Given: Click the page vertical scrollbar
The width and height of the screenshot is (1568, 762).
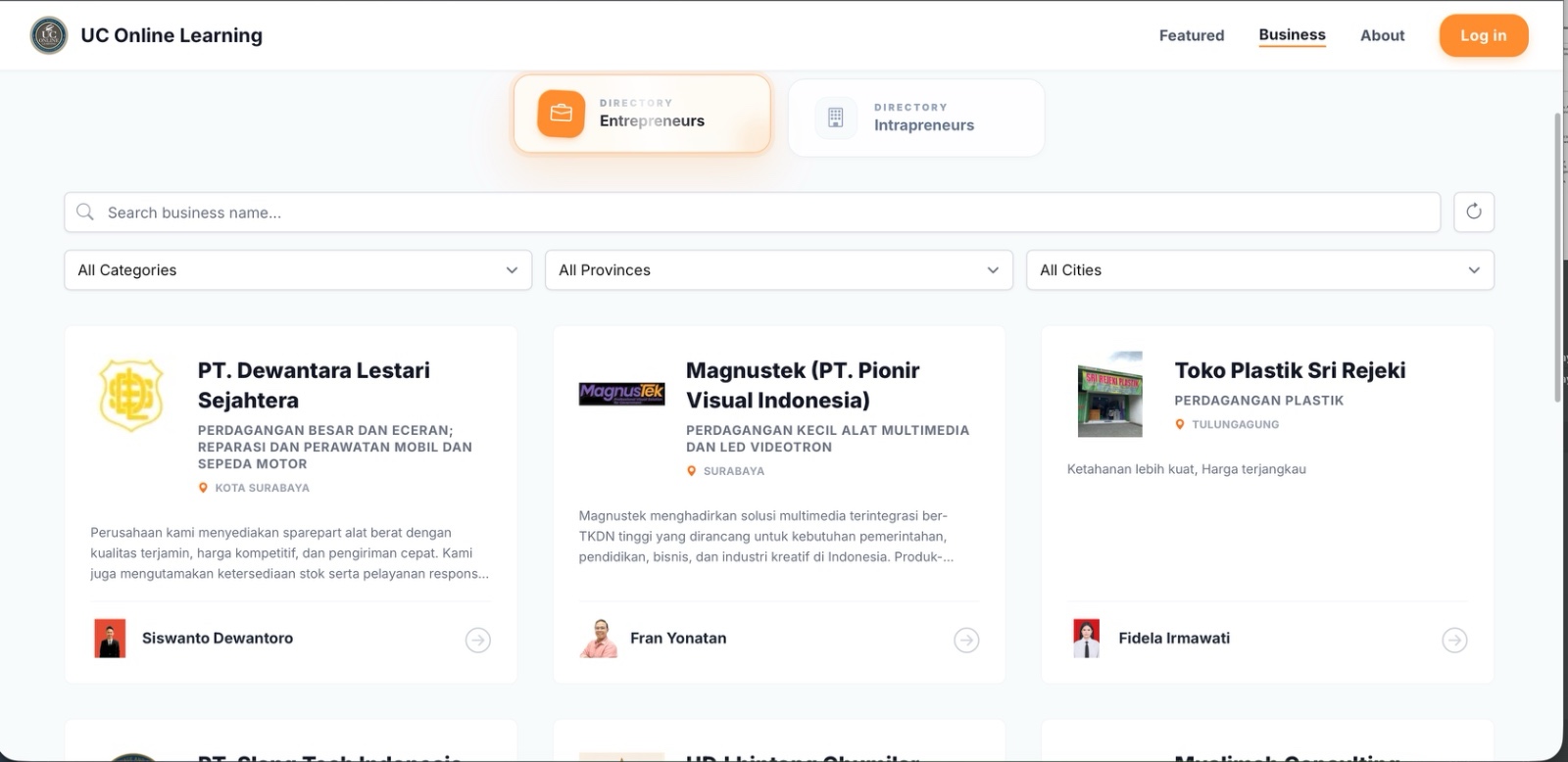Looking at the screenshot, I should pyautogui.click(x=1558, y=257).
